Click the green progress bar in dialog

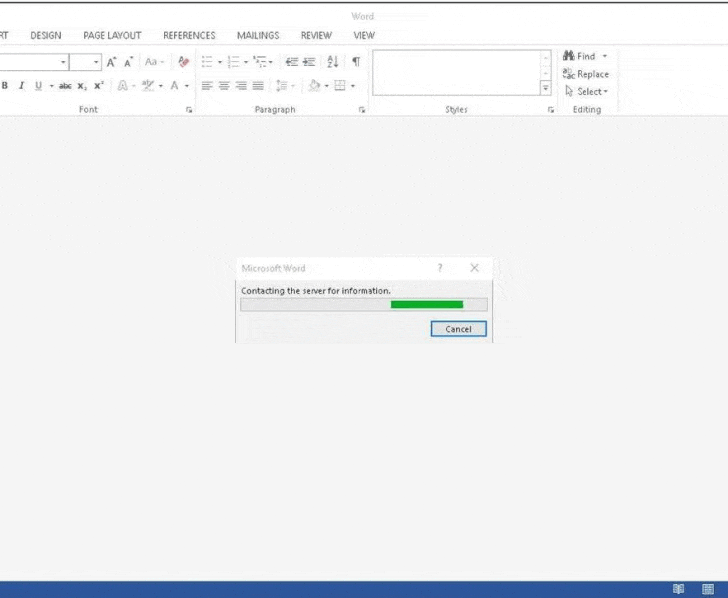point(427,305)
